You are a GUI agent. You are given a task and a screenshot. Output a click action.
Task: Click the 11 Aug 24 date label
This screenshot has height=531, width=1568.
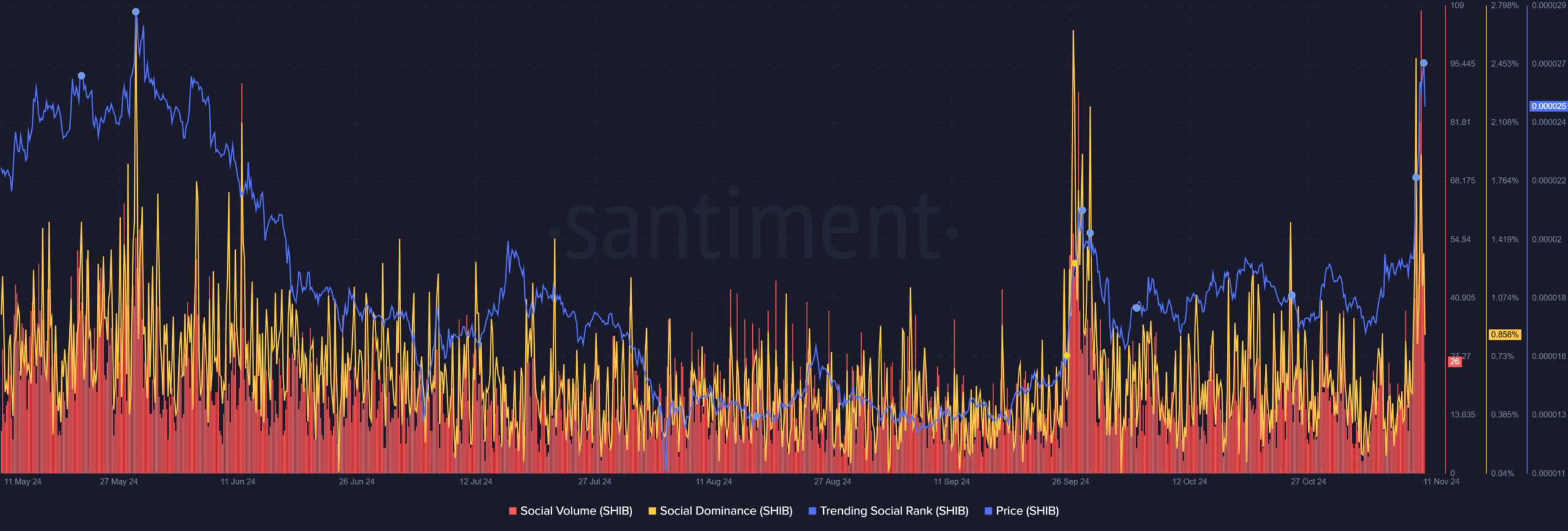tap(714, 481)
